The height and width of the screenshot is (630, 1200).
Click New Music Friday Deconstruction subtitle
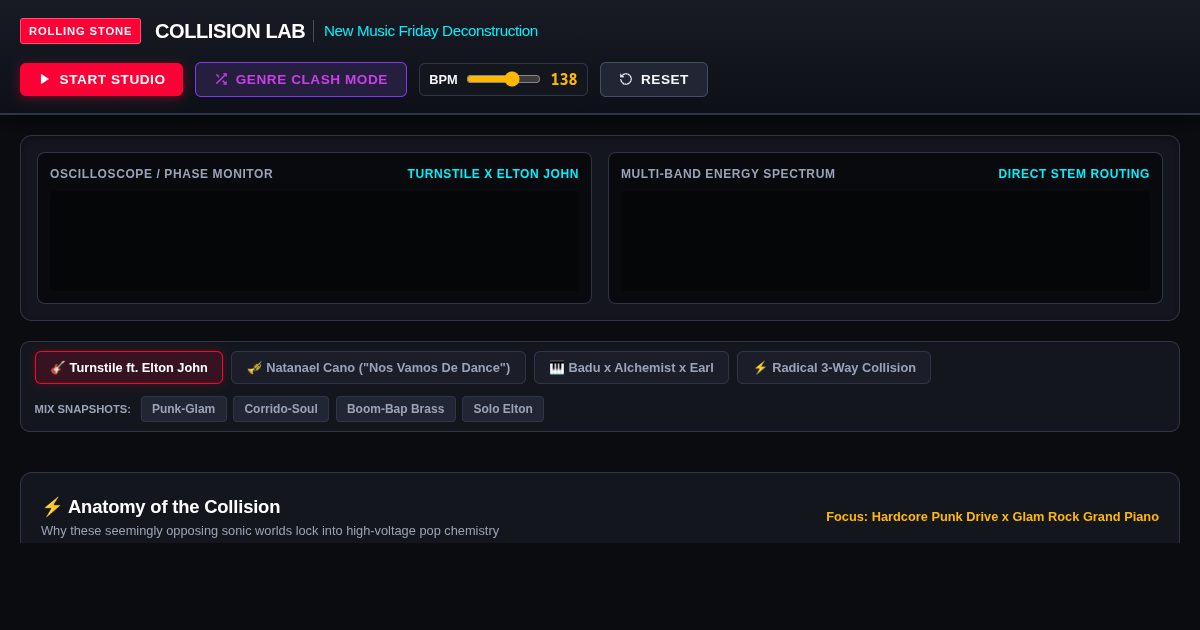(x=431, y=31)
